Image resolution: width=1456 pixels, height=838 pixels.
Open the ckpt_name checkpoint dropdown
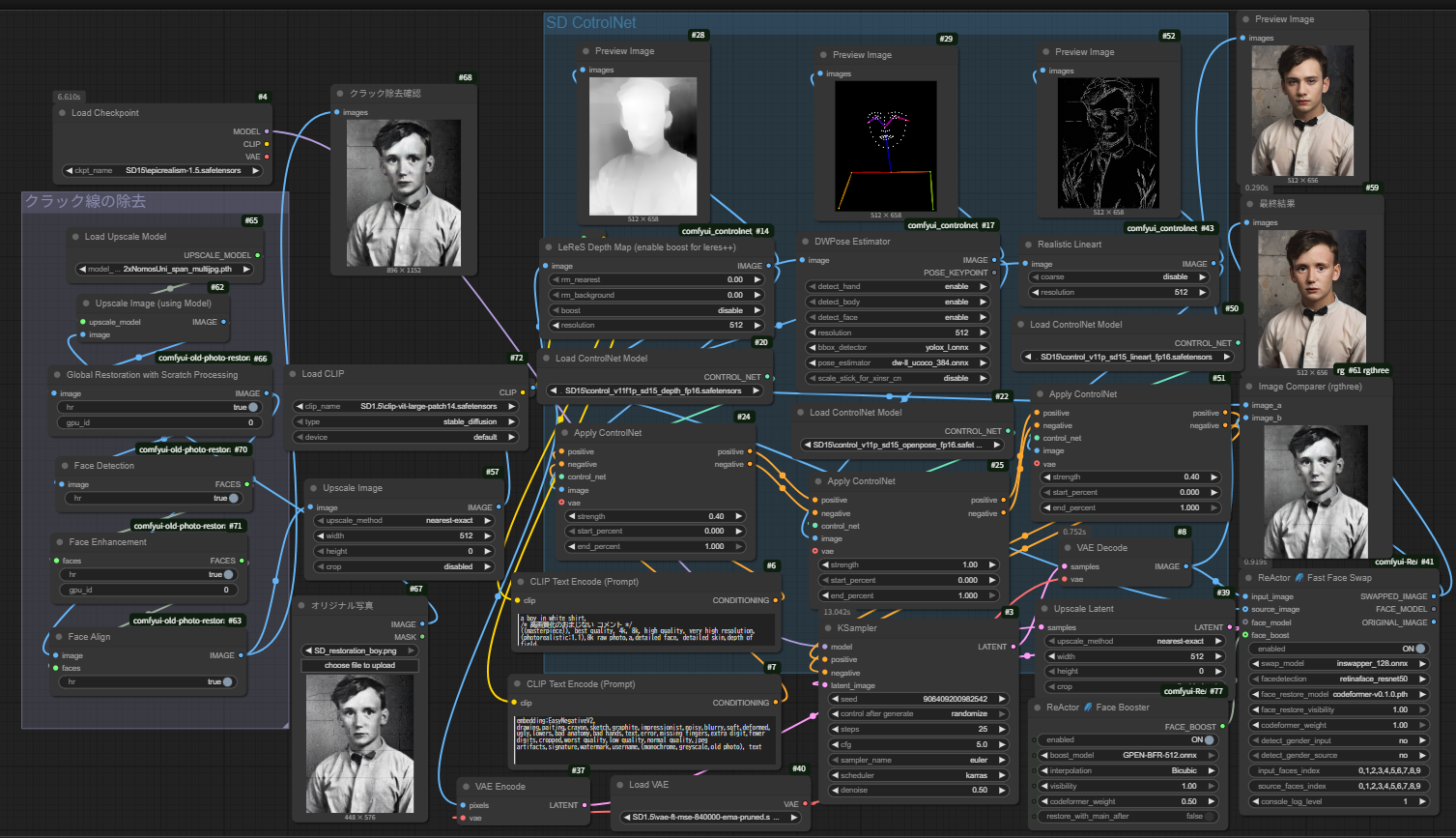coord(162,170)
